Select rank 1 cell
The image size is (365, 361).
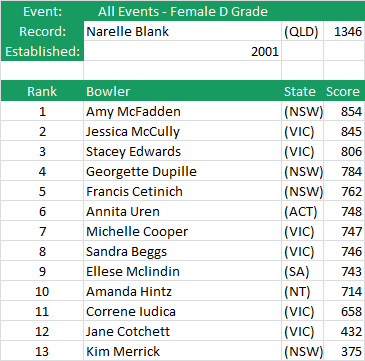coord(42,111)
